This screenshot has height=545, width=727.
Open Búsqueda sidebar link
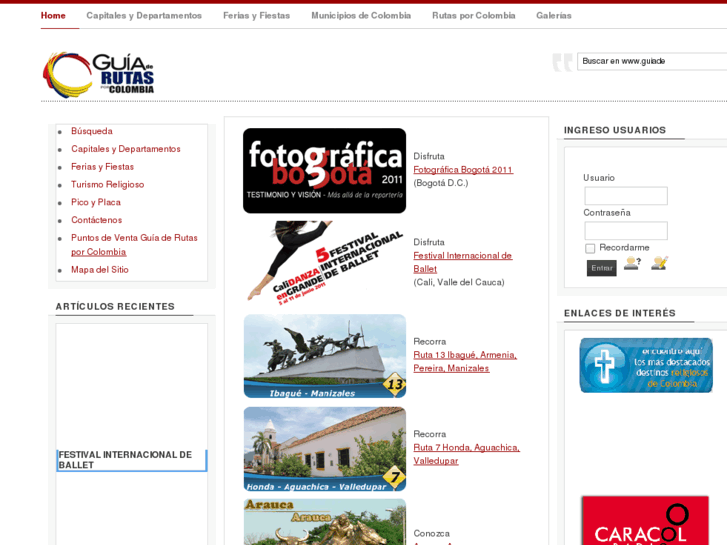point(92,131)
